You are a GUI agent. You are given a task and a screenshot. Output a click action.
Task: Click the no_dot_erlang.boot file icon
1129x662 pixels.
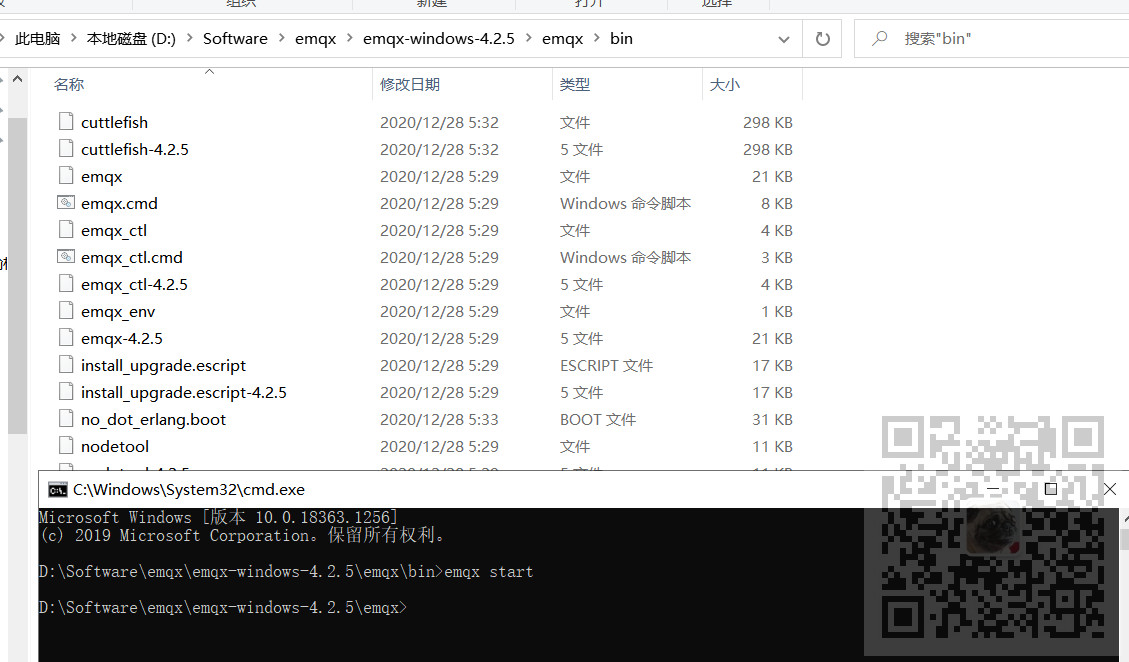coord(66,419)
